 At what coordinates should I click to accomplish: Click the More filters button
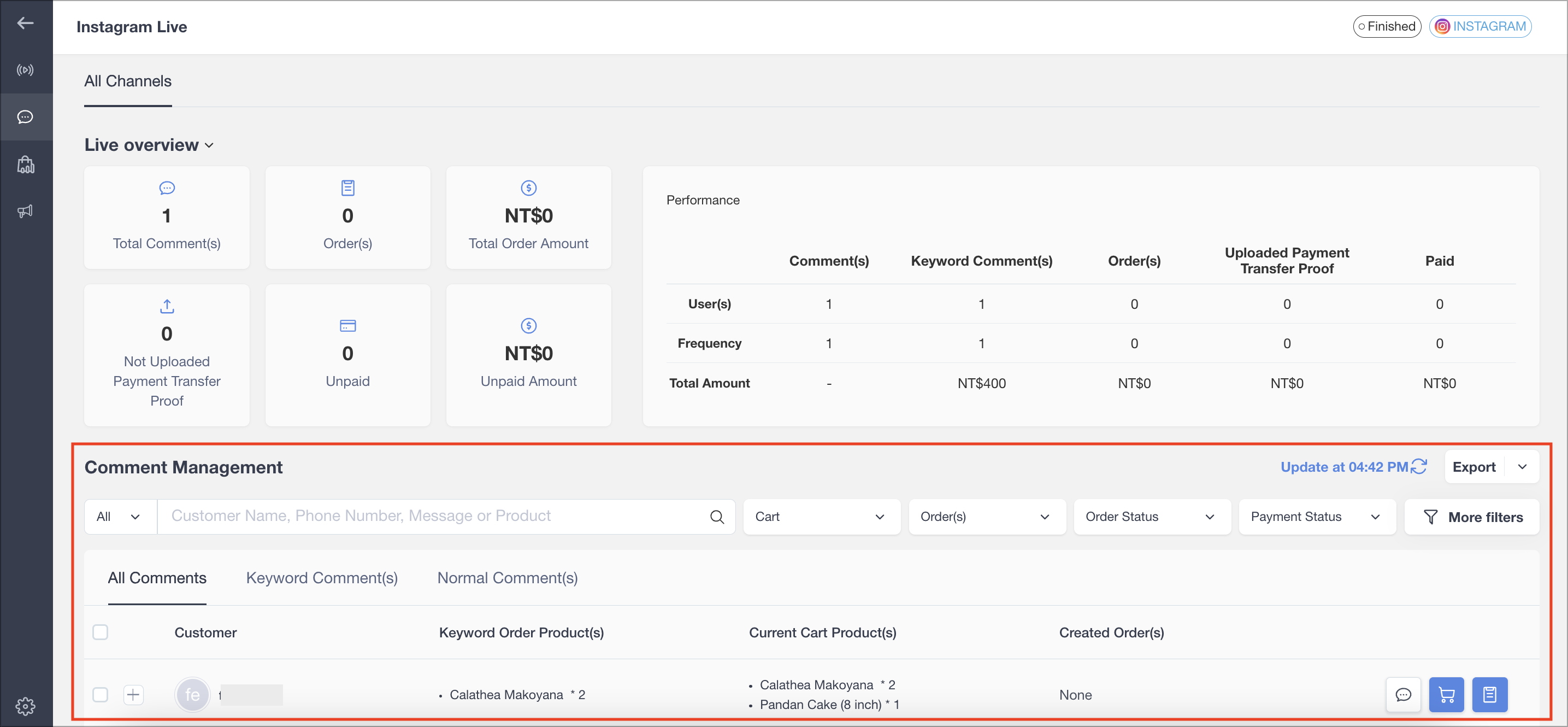1471,517
